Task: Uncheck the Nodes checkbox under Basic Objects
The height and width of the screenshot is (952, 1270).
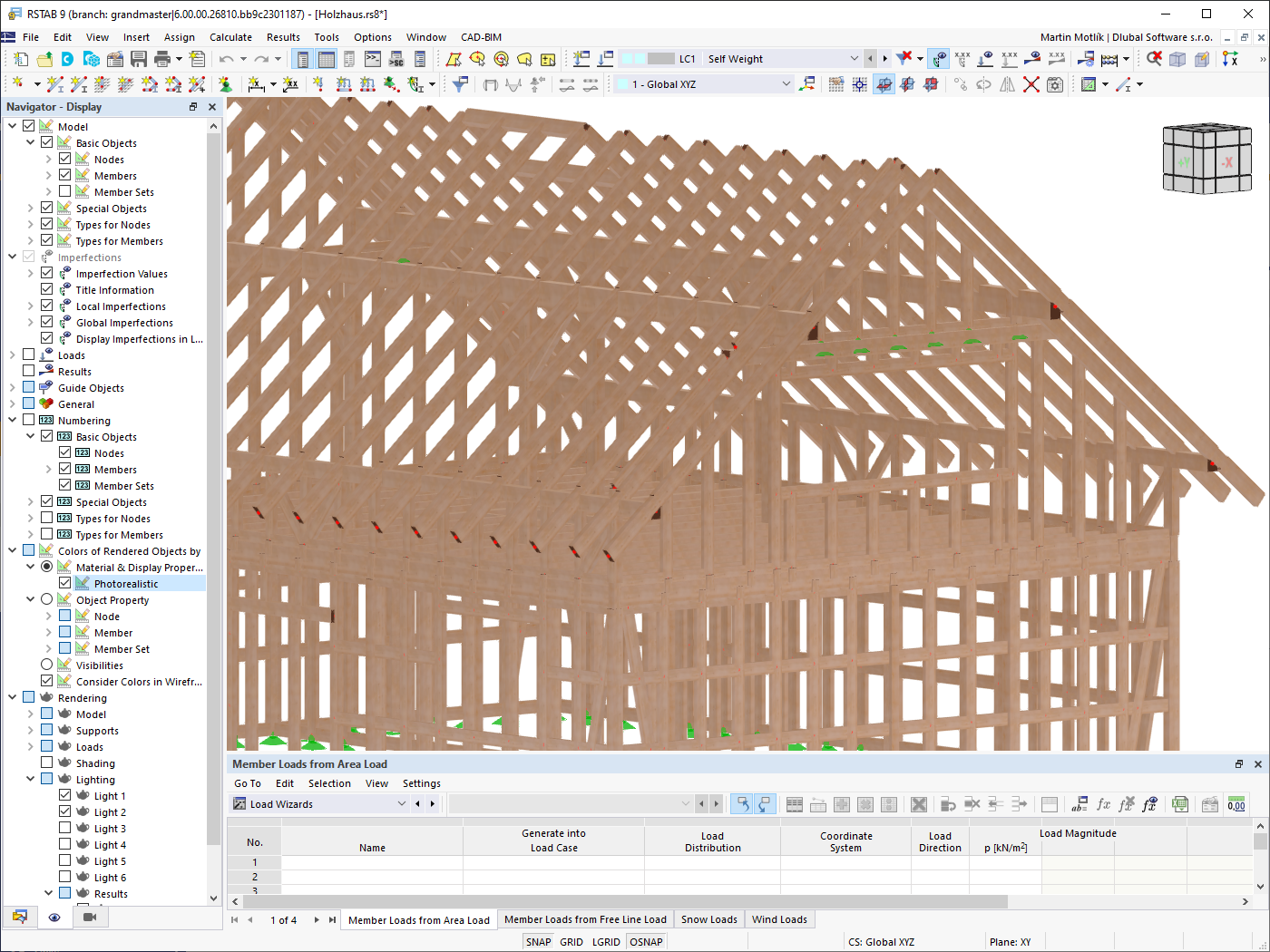Action: [64, 159]
